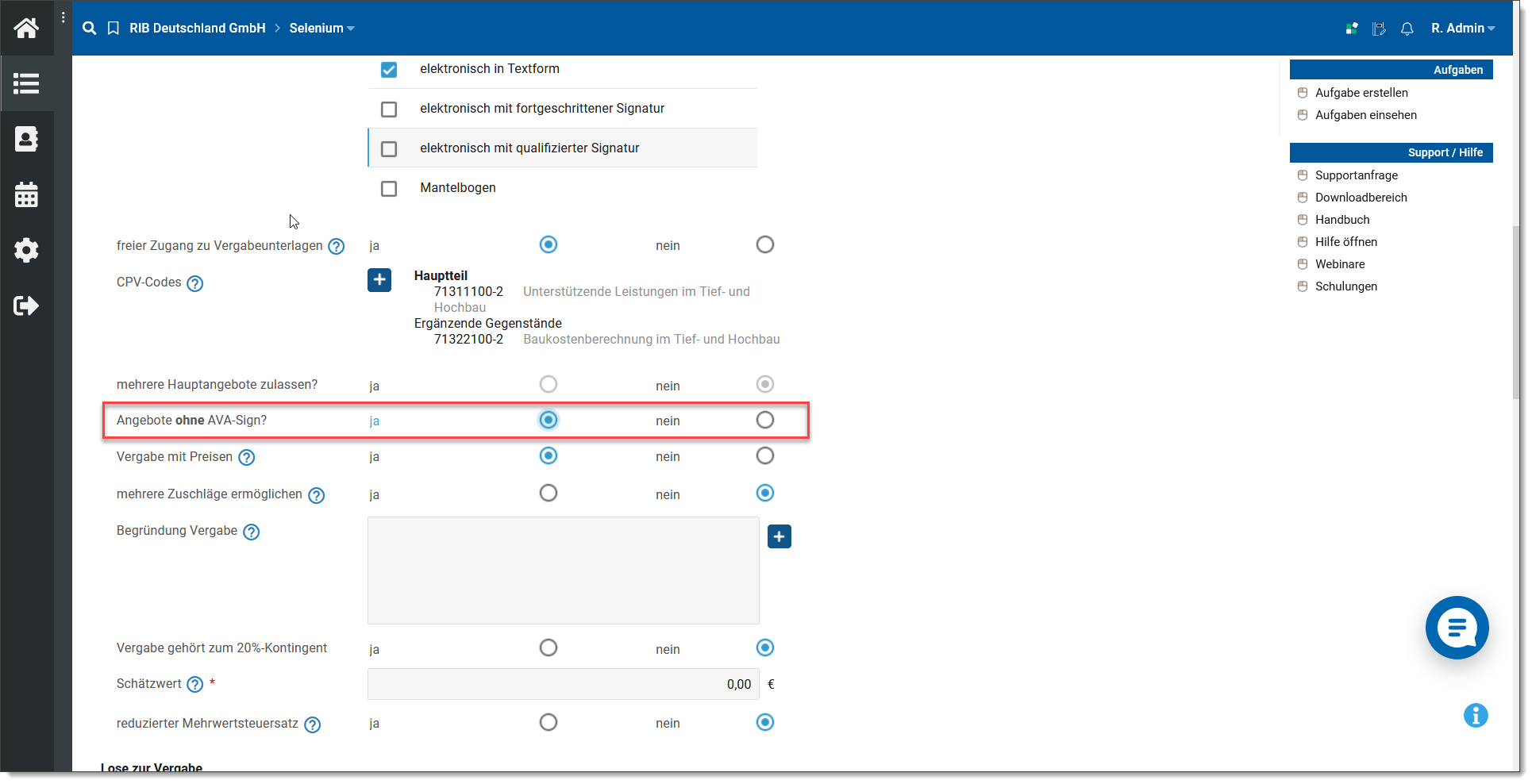Expand the Selenium dropdown in breadcrumb

pyautogui.click(x=321, y=29)
